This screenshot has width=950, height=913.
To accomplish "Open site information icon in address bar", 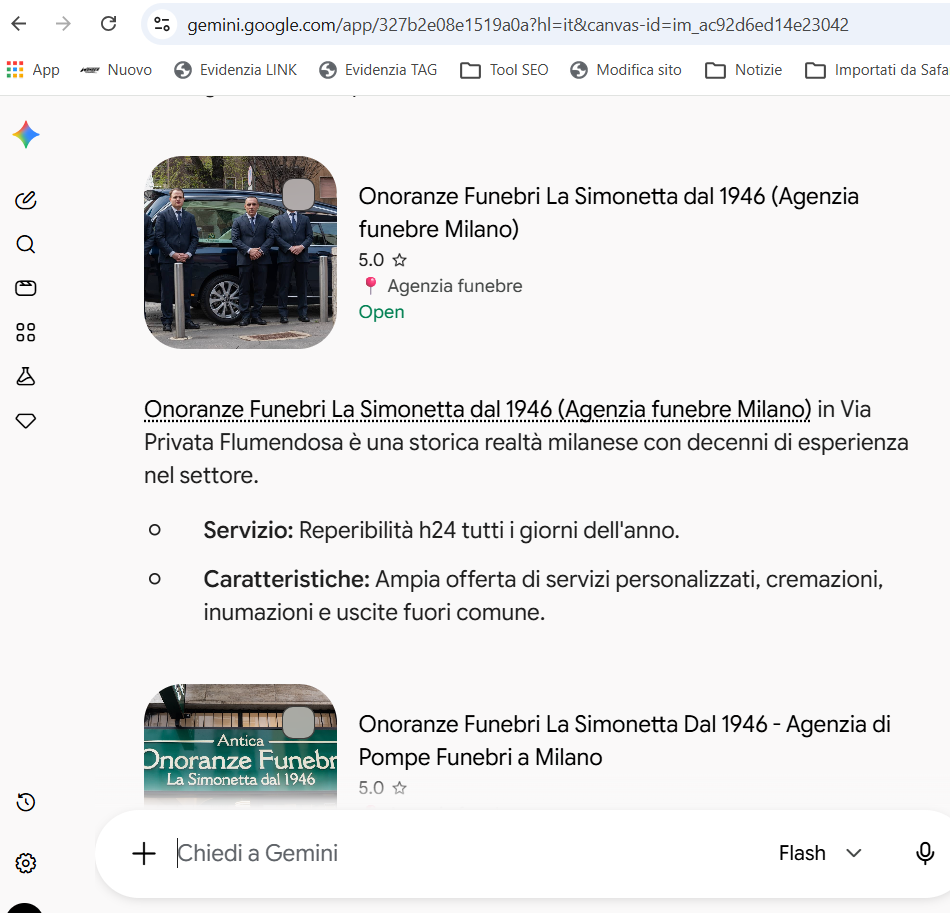I will click(162, 24).
